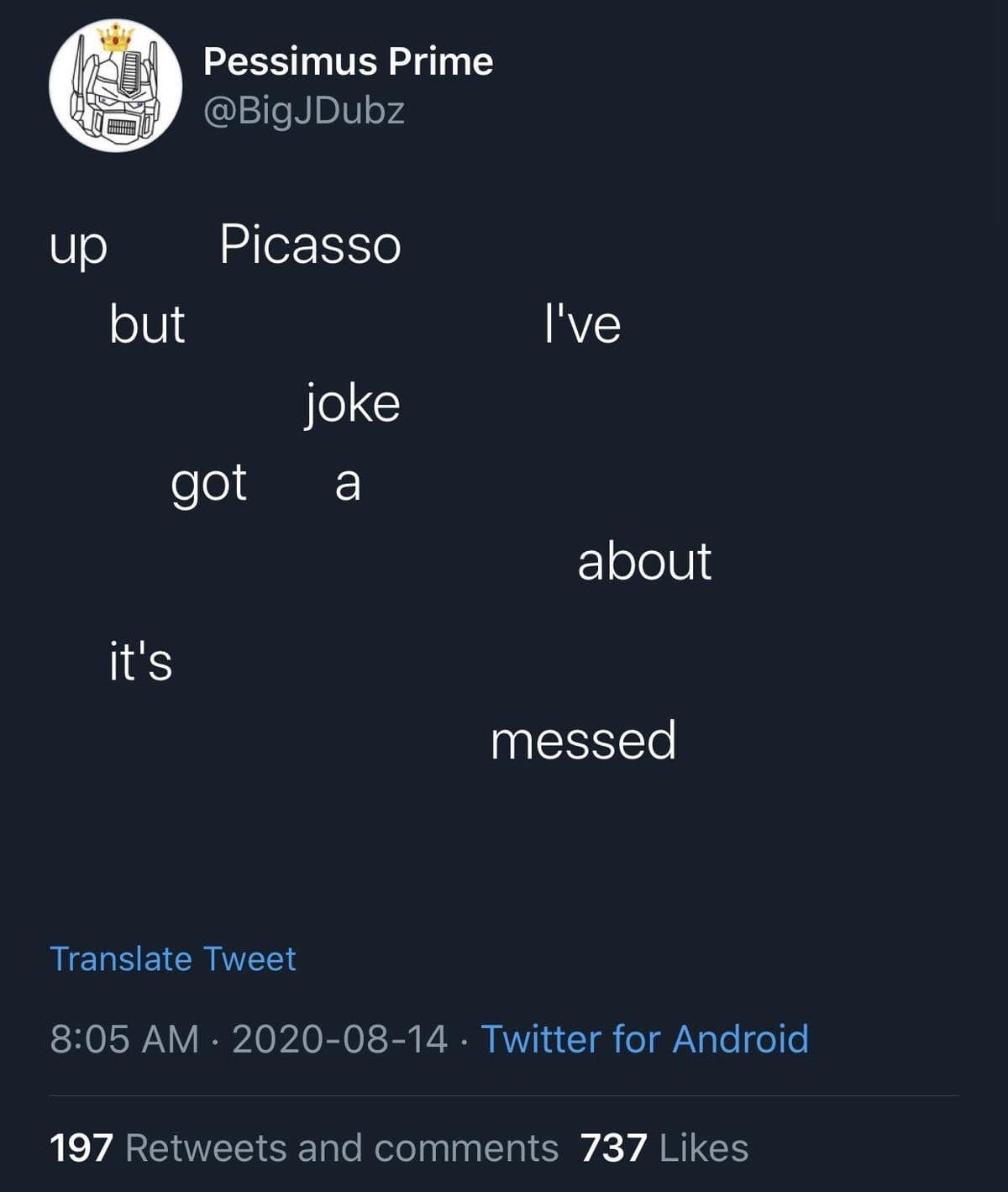Click the 197 retweet count number
1008x1192 pixels.
pyautogui.click(x=81, y=1147)
